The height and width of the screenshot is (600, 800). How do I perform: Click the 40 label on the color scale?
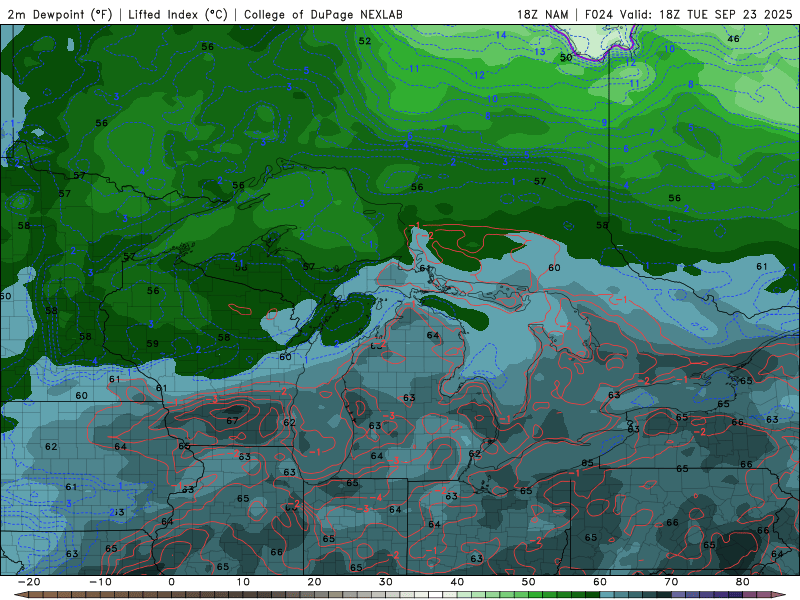pyautogui.click(x=457, y=582)
